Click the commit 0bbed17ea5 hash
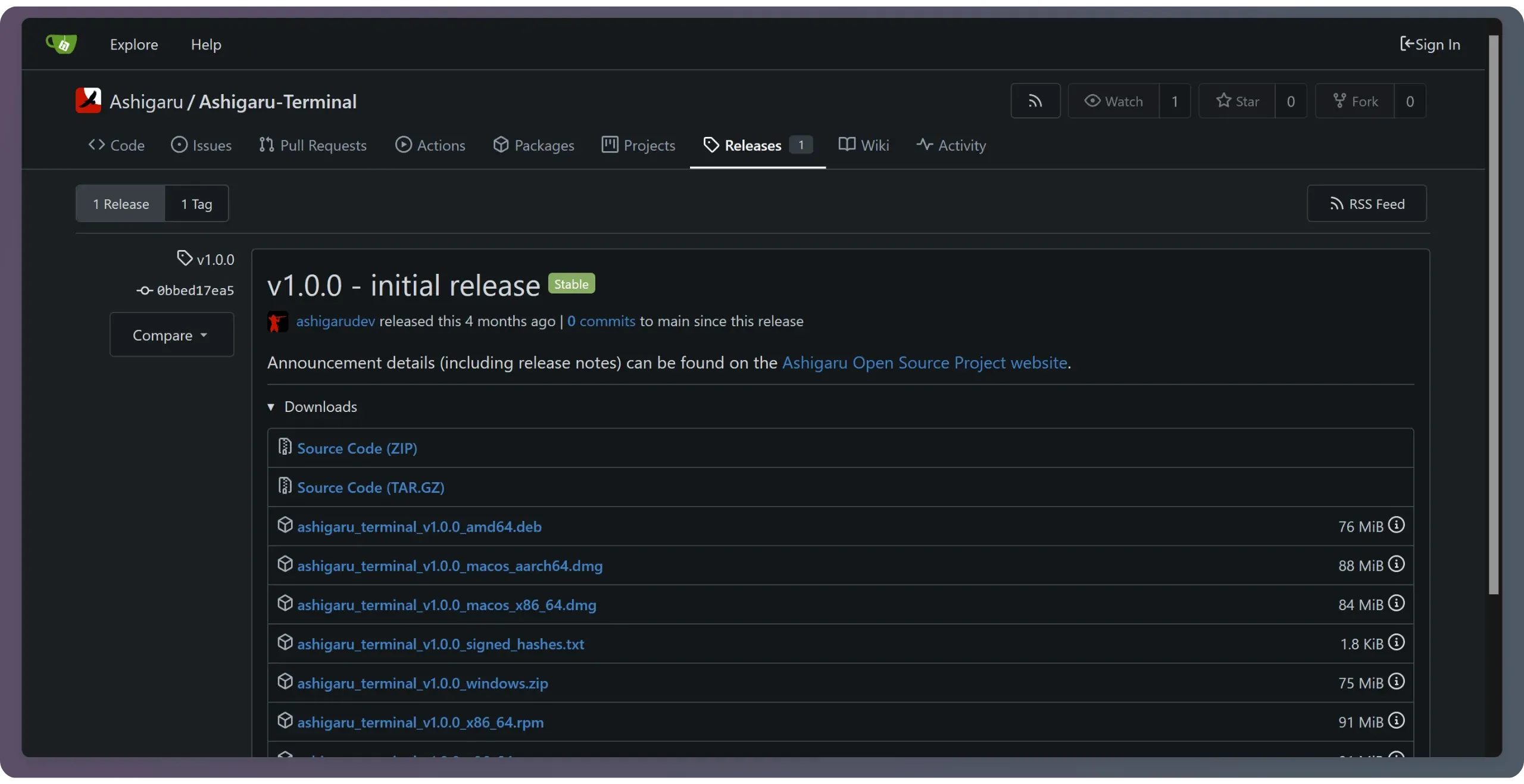This screenshot has height=784, width=1524. 195,291
